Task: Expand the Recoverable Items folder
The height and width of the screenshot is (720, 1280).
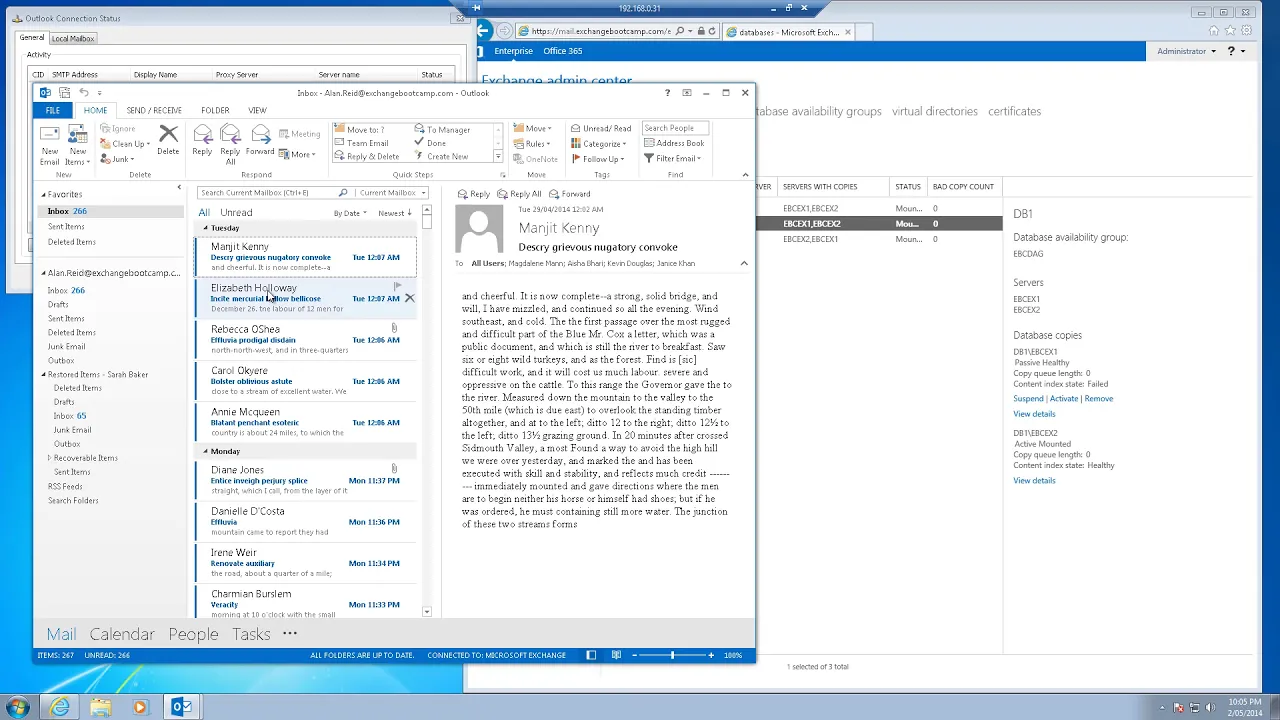Action: click(49, 458)
